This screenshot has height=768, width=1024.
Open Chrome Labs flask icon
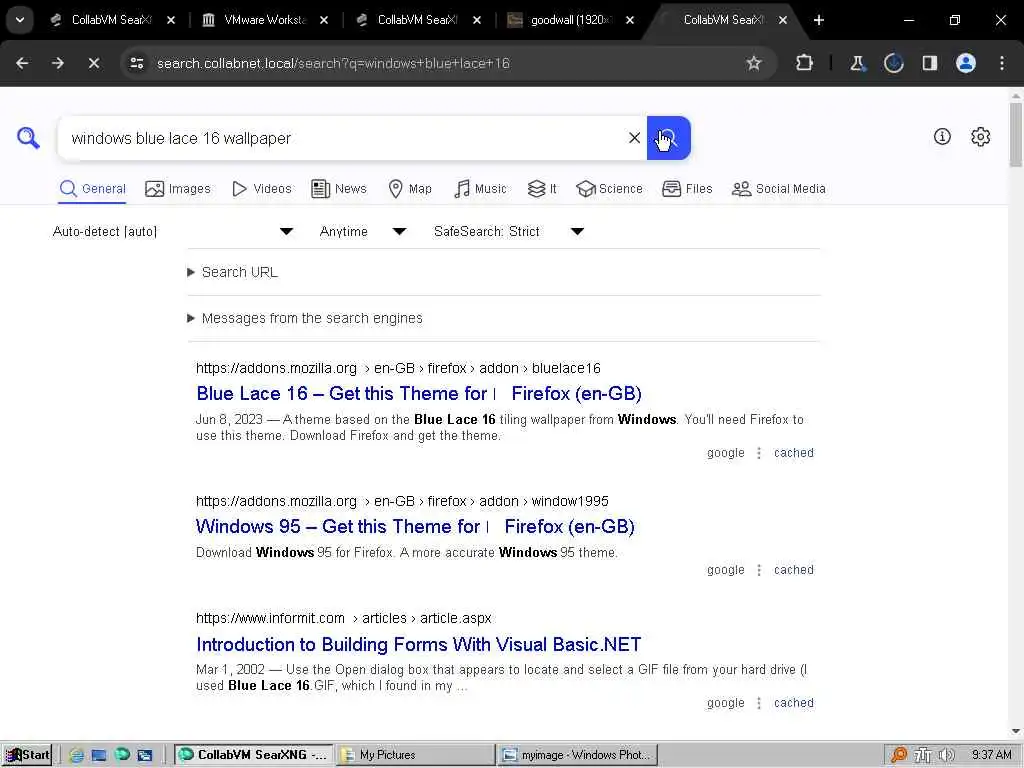point(857,63)
